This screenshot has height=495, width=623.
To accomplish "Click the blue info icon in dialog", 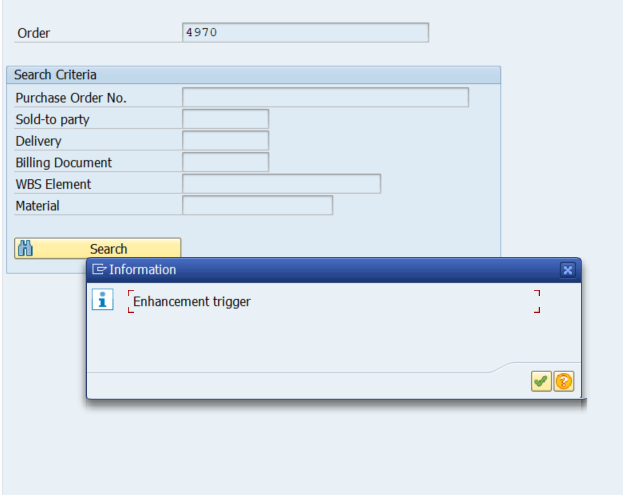I will 103,299.
